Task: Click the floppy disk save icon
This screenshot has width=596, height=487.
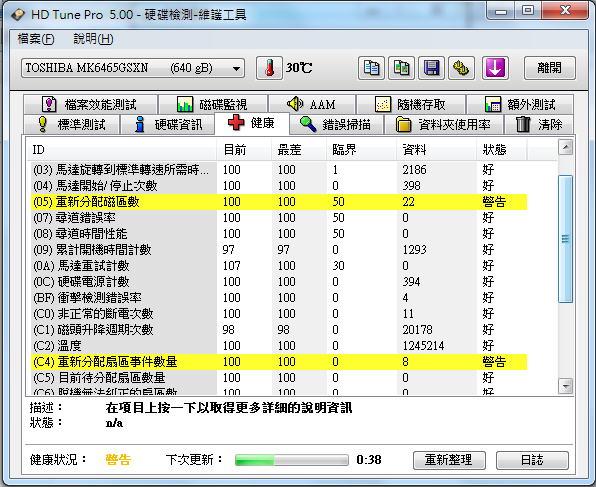Action: click(x=431, y=68)
